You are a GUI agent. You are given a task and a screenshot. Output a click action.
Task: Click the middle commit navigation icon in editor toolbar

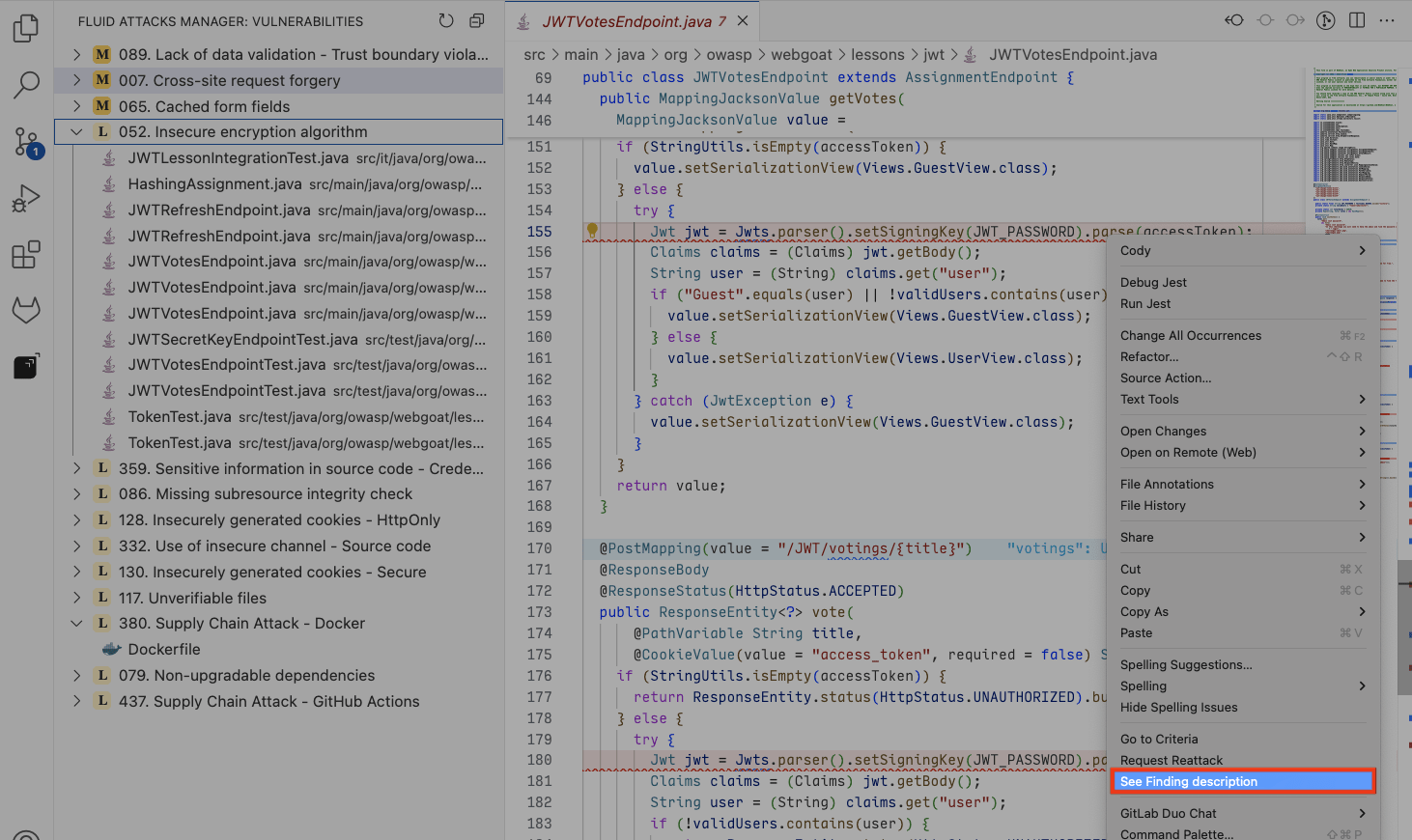pyautogui.click(x=1265, y=20)
